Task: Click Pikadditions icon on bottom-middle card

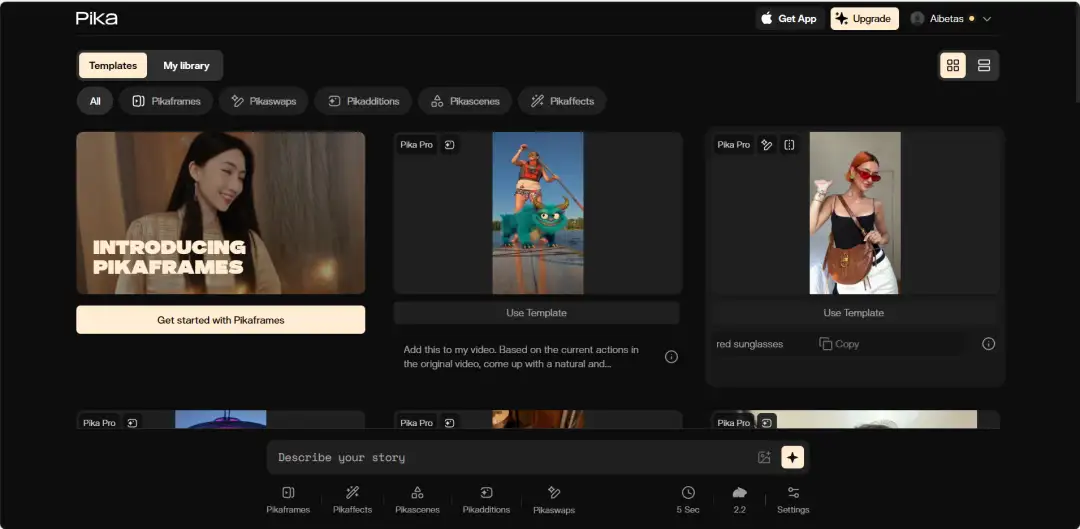Action: [449, 423]
